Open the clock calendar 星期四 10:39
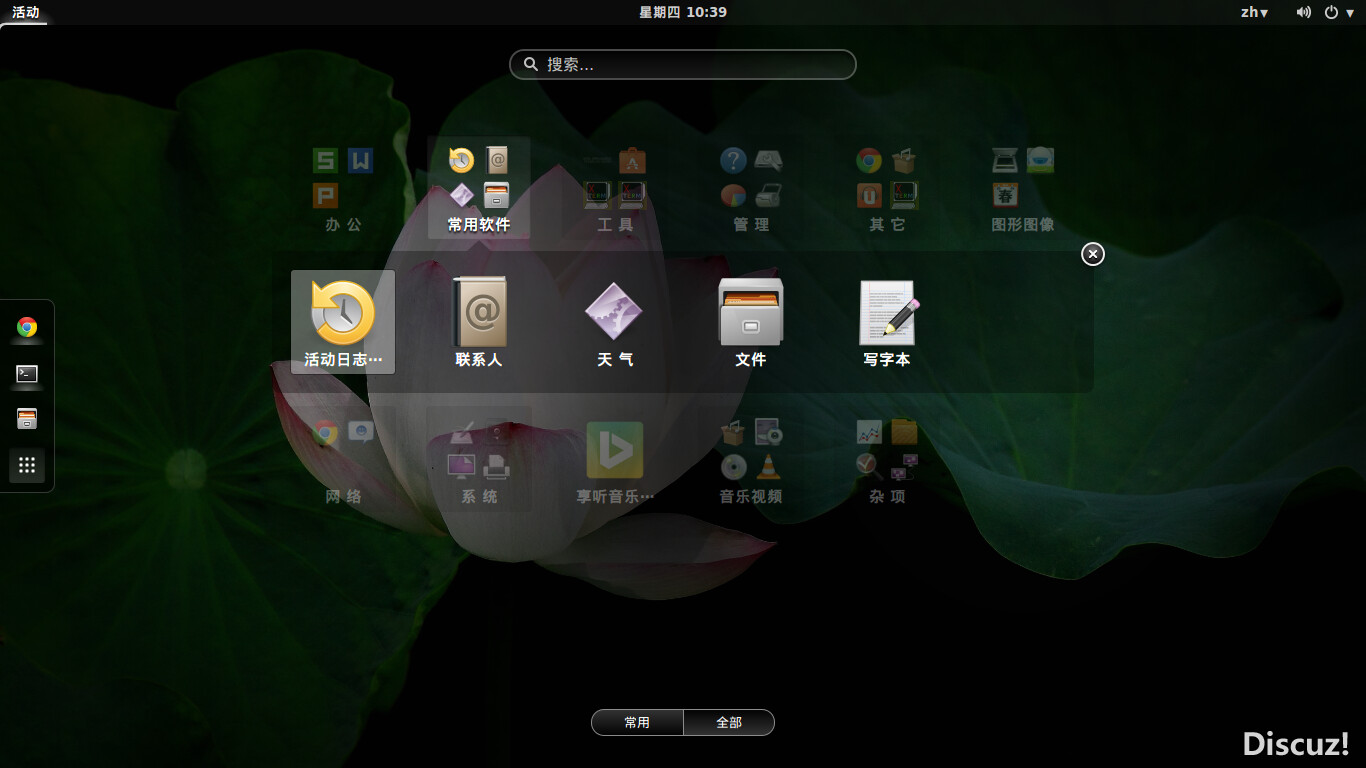The width and height of the screenshot is (1366, 768). point(683,12)
